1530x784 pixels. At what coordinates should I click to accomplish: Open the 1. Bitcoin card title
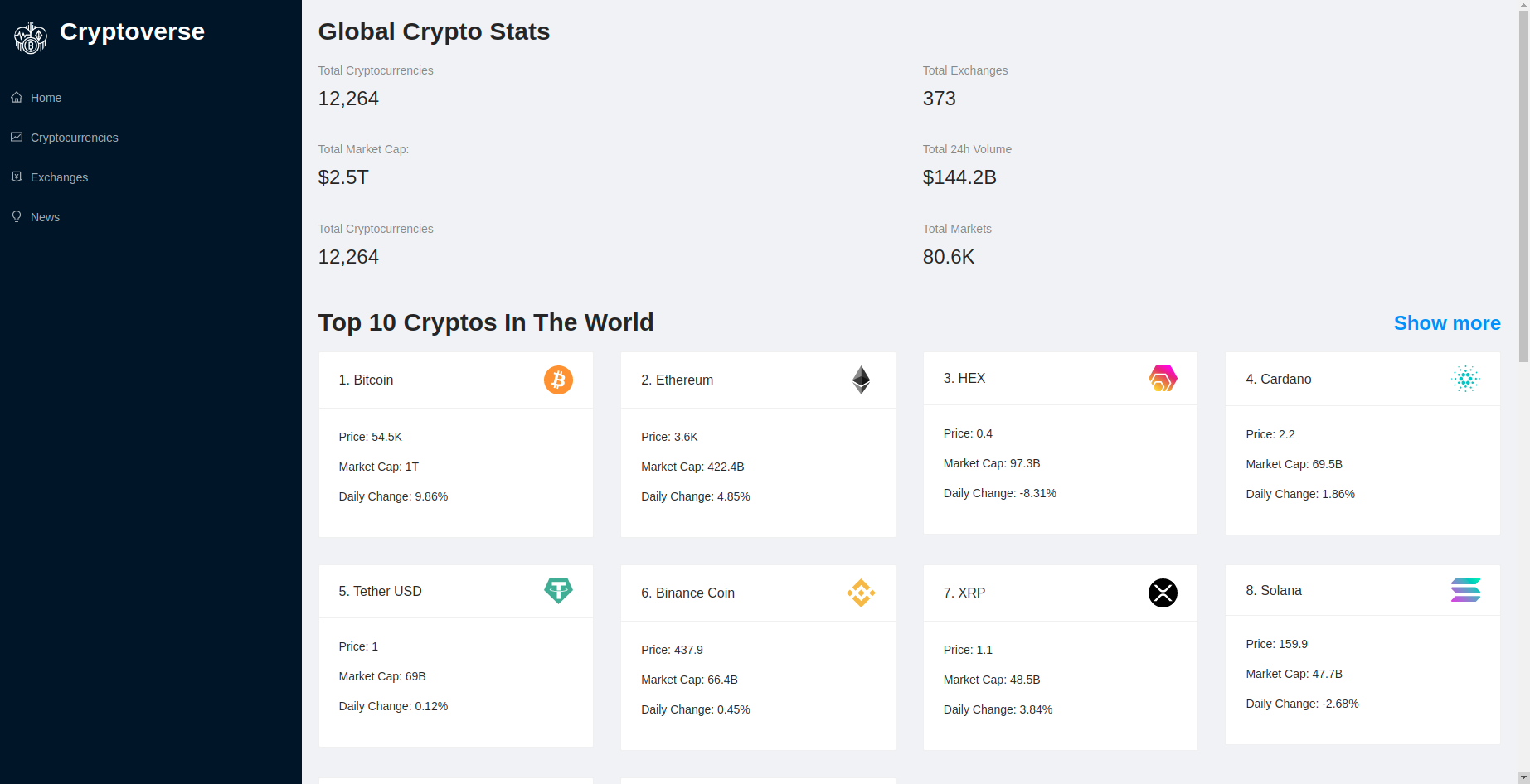pyautogui.click(x=366, y=380)
